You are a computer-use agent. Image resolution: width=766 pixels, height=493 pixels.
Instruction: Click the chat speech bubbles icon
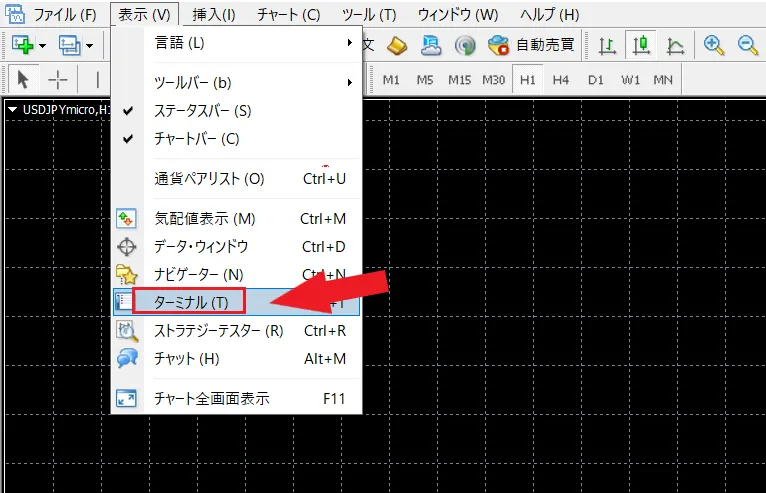(x=127, y=359)
